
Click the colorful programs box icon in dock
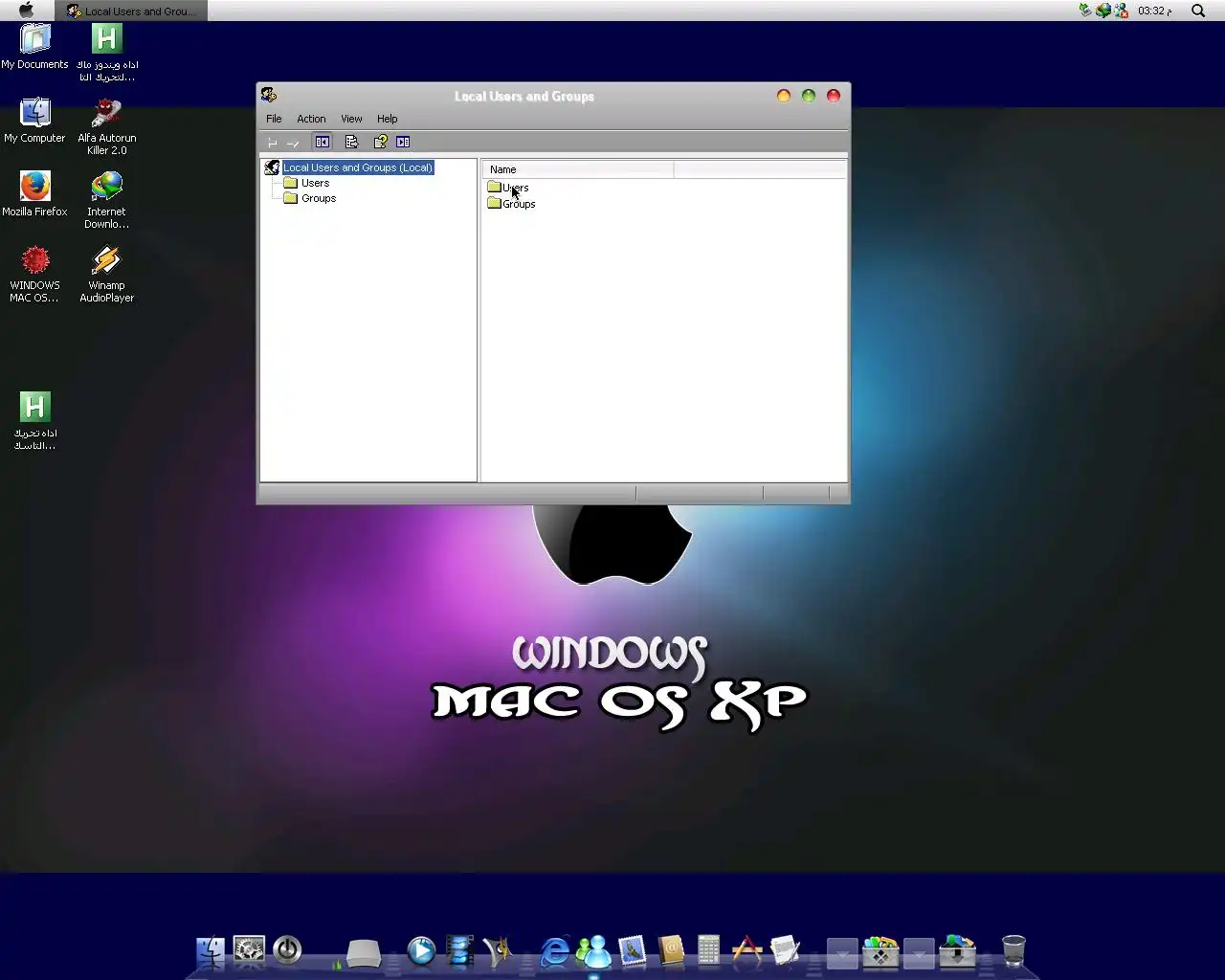point(880,951)
